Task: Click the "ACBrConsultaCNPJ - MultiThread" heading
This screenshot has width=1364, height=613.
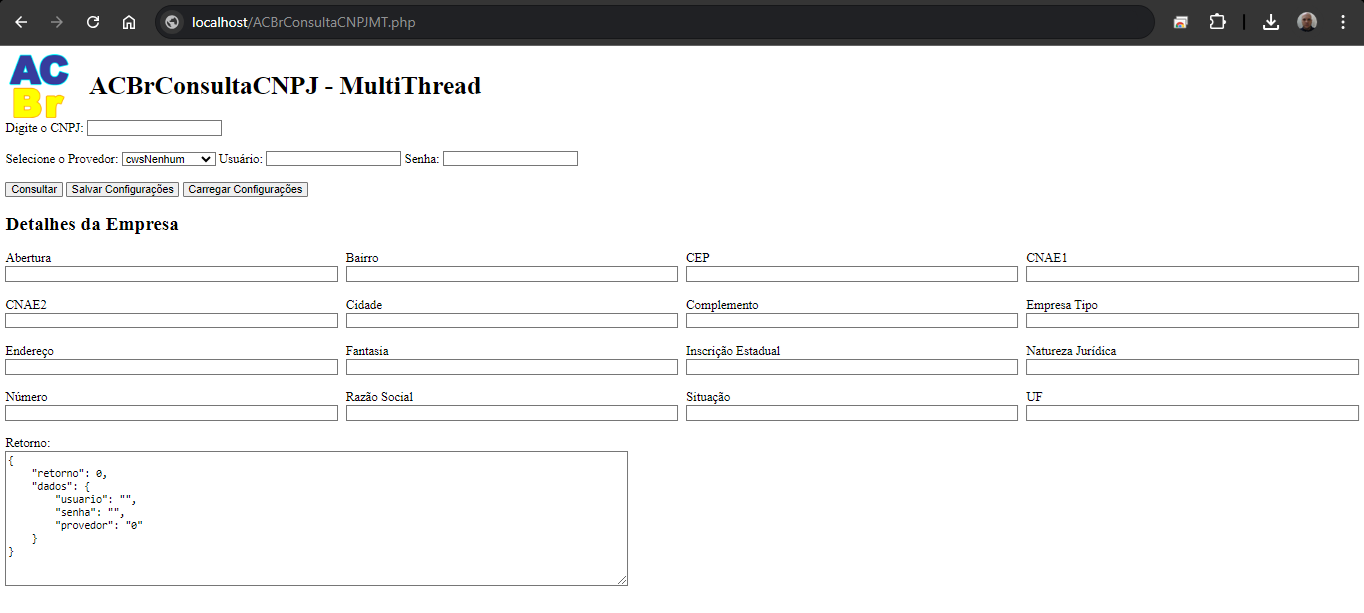Action: point(285,86)
